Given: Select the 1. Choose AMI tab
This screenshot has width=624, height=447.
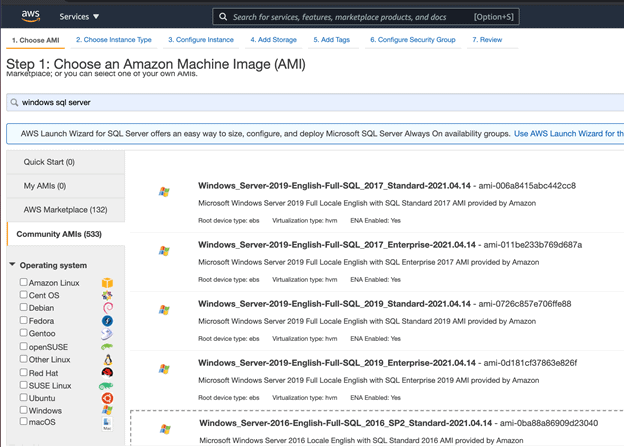Looking at the screenshot, I should coord(35,40).
